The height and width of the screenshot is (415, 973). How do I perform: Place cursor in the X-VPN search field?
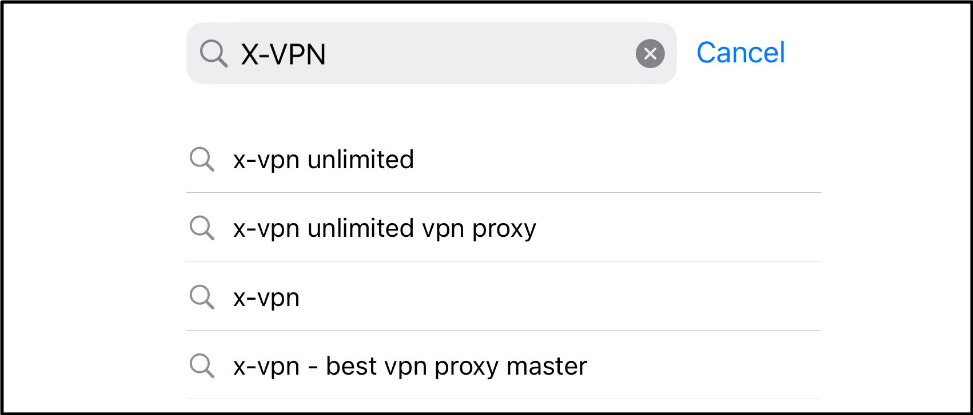(x=431, y=53)
